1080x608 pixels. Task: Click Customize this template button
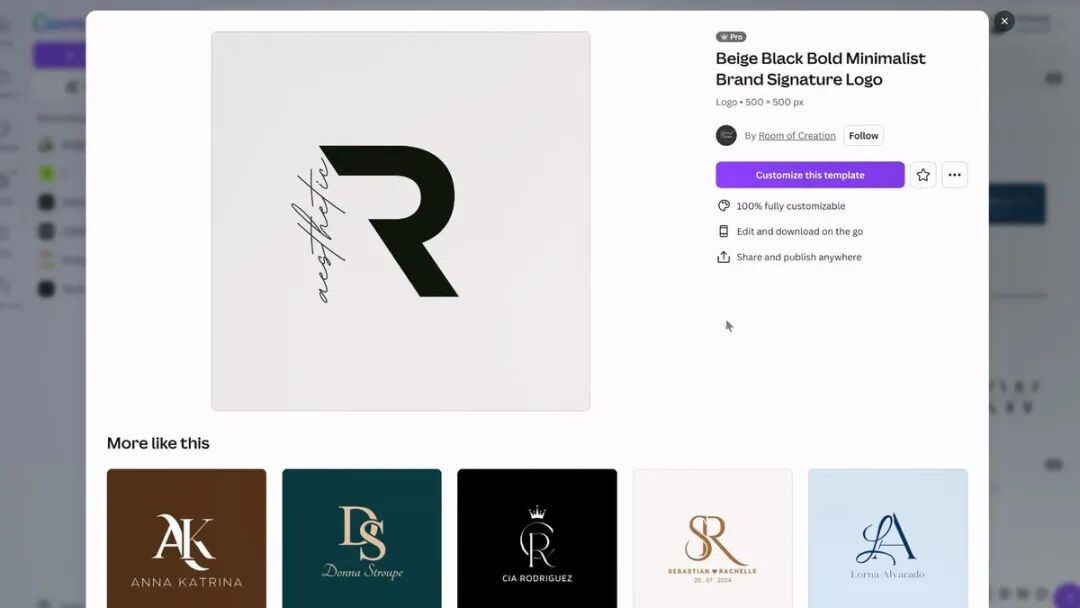tap(810, 175)
